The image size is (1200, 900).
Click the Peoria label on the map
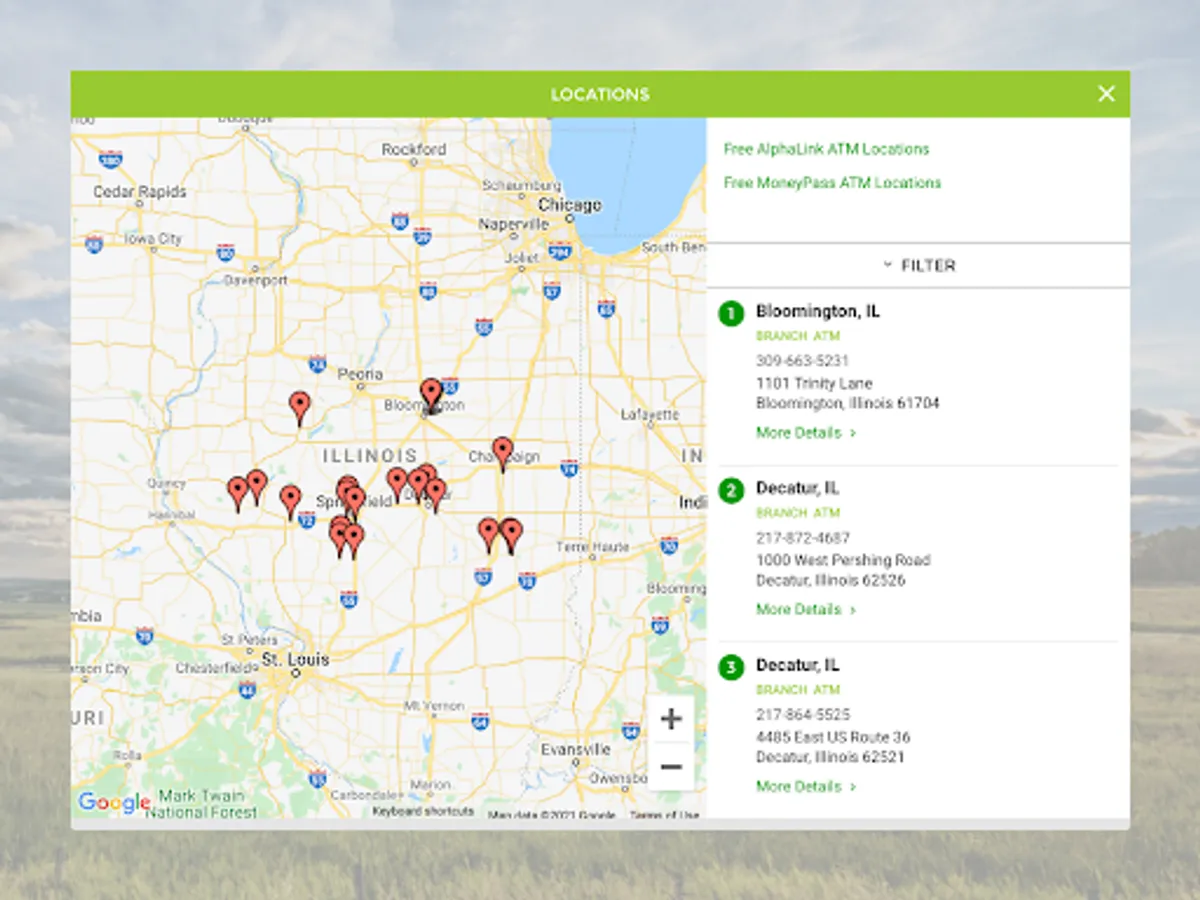point(360,374)
